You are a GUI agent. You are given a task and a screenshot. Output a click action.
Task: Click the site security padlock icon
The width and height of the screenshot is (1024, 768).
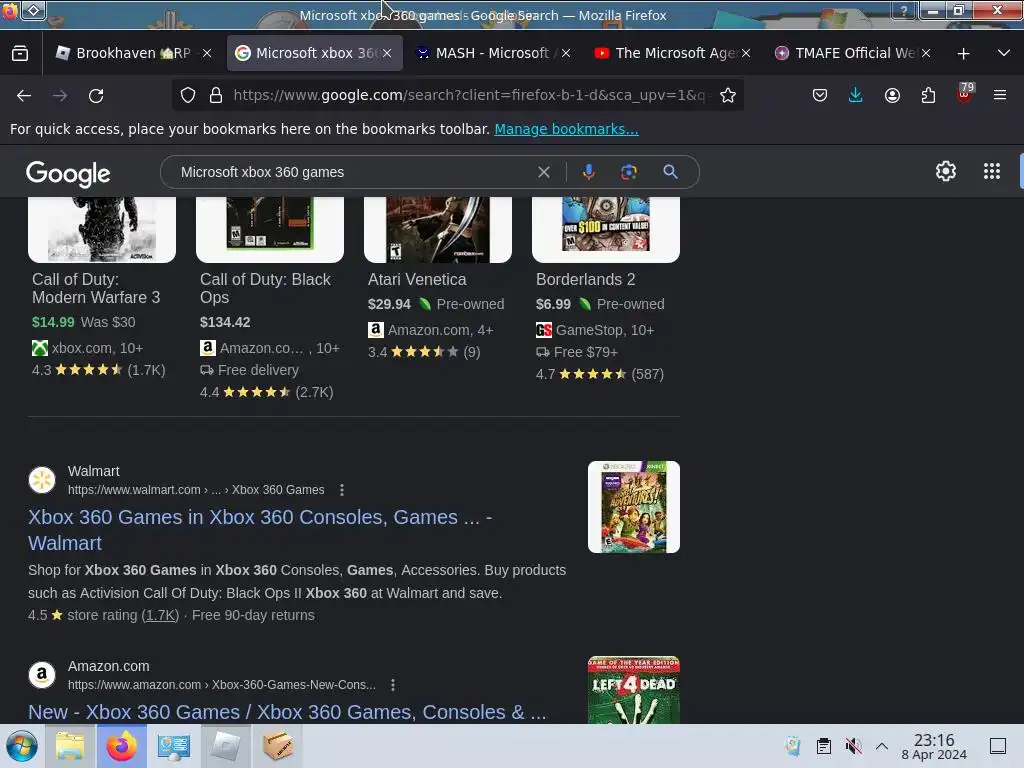216,95
